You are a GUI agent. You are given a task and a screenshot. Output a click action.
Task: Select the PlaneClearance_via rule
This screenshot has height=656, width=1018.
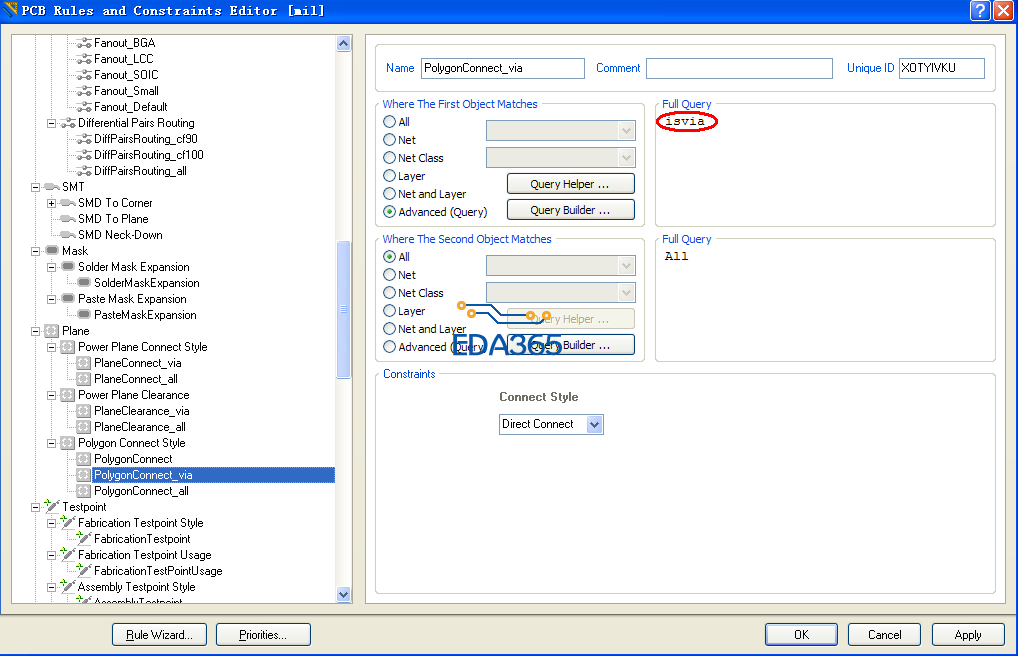(142, 411)
